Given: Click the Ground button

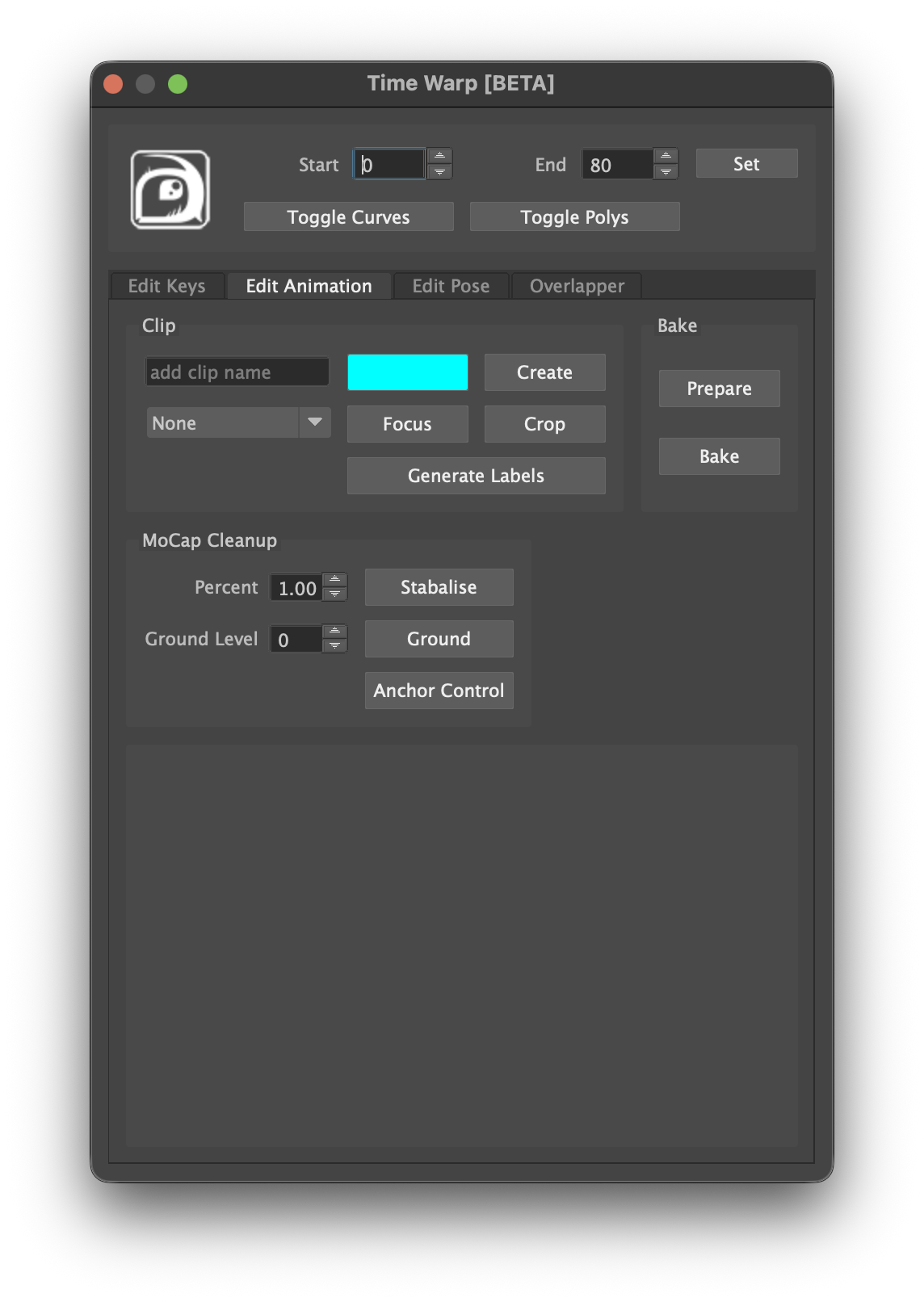Looking at the screenshot, I should point(439,639).
